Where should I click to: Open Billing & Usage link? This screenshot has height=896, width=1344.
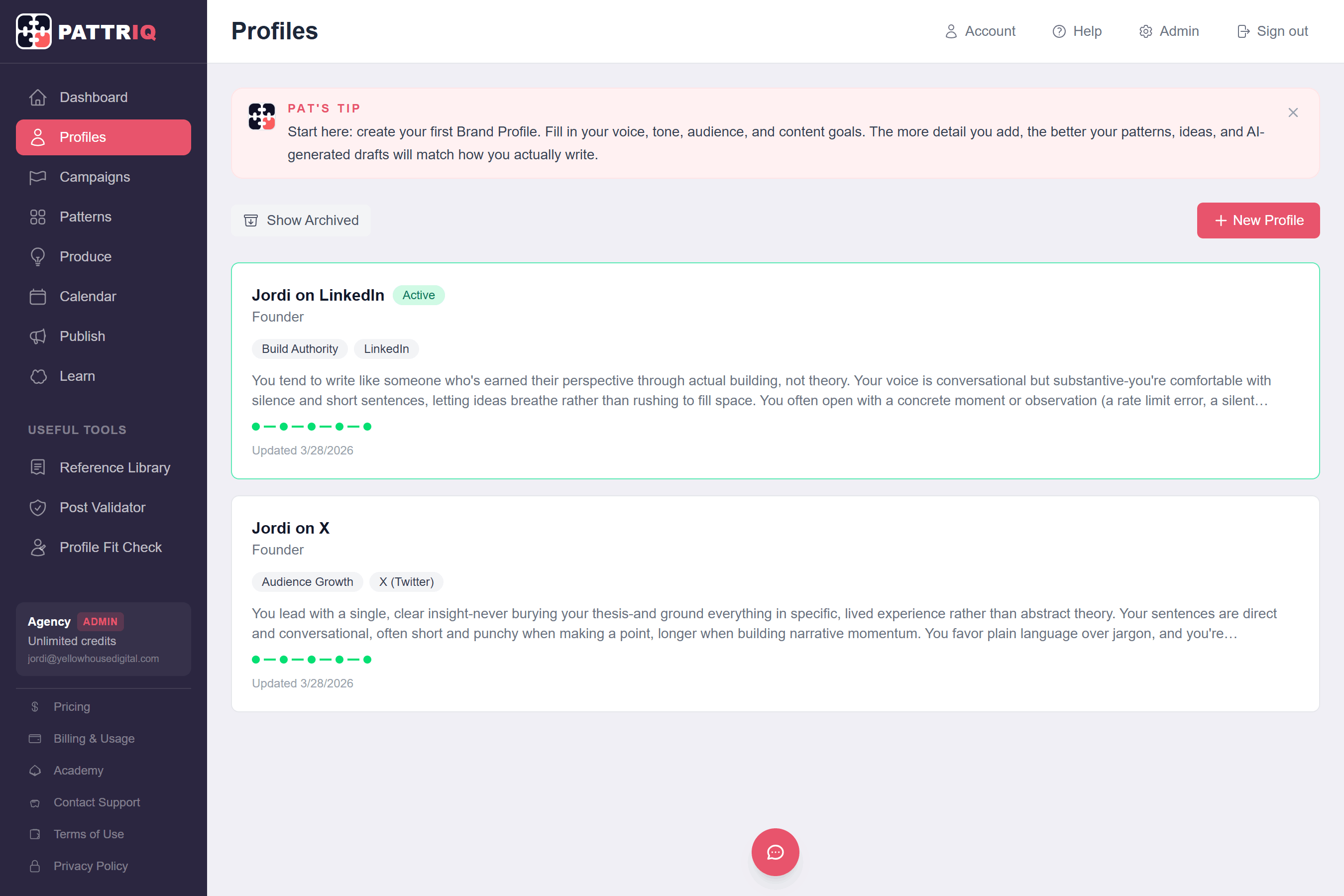(94, 738)
